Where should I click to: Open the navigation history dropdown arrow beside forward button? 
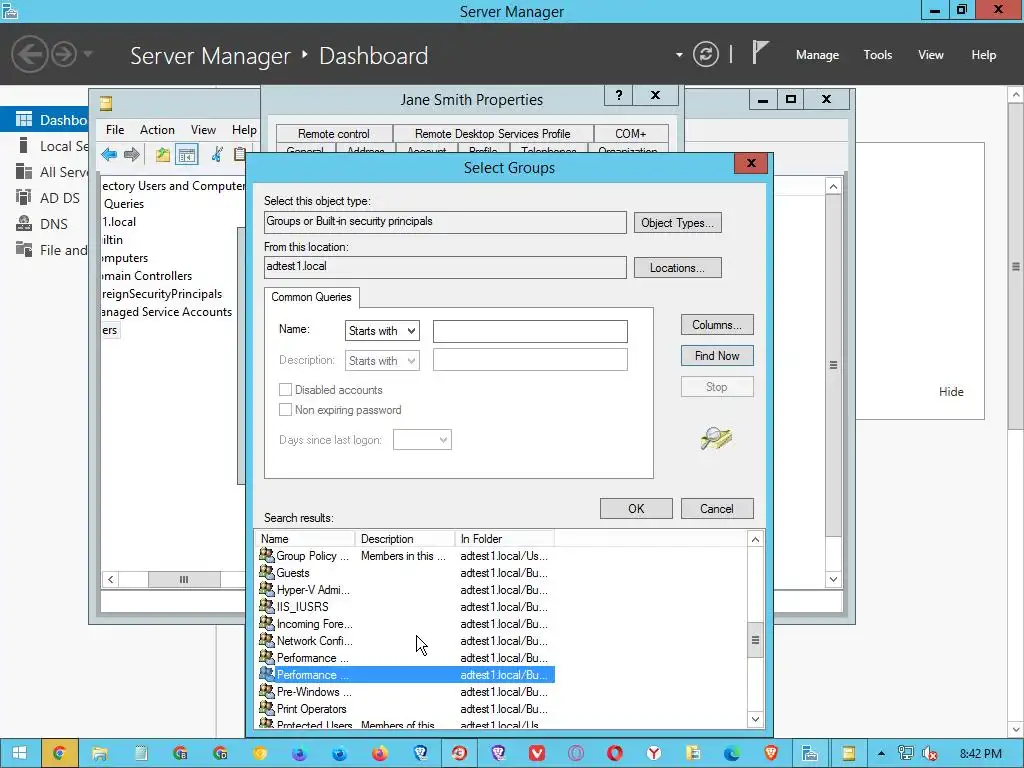(x=88, y=54)
